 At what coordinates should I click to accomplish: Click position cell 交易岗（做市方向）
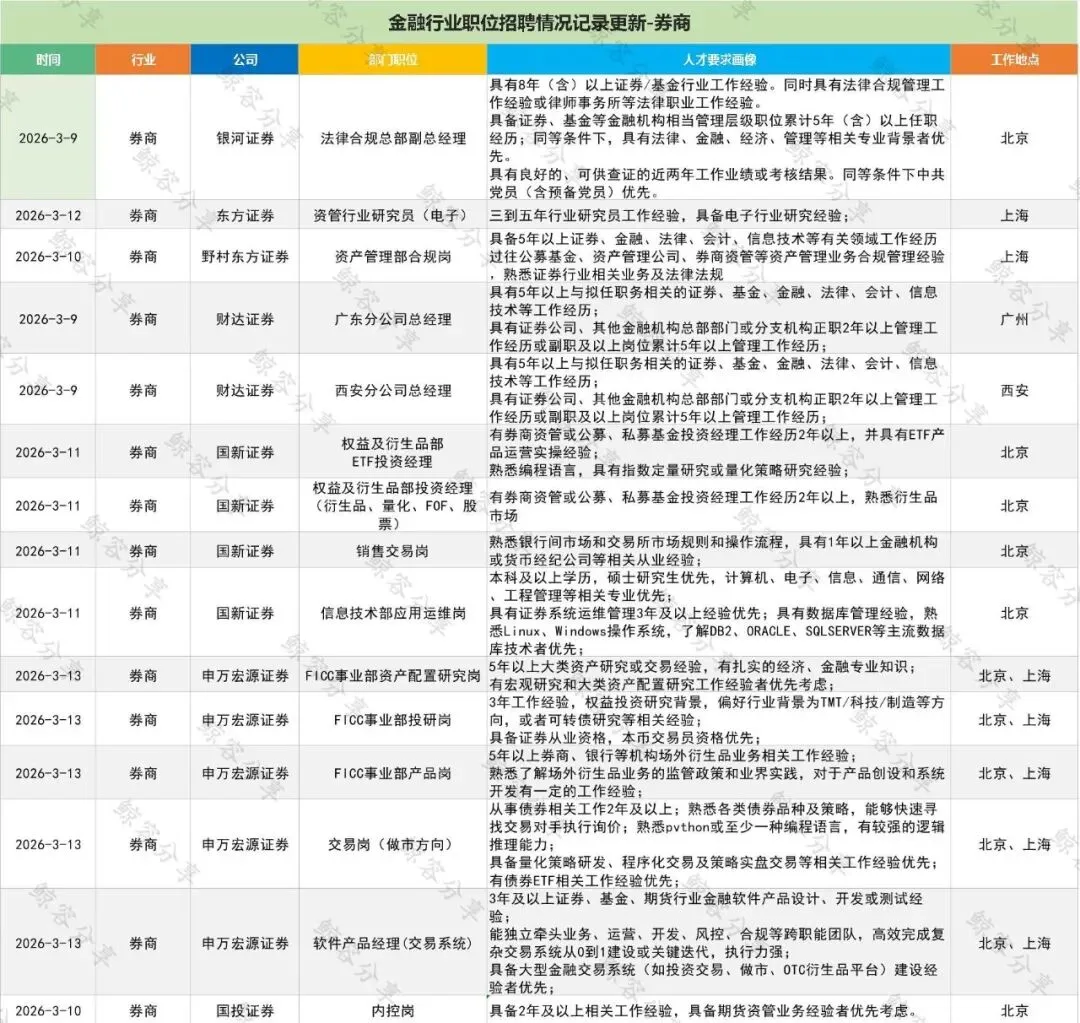(393, 844)
